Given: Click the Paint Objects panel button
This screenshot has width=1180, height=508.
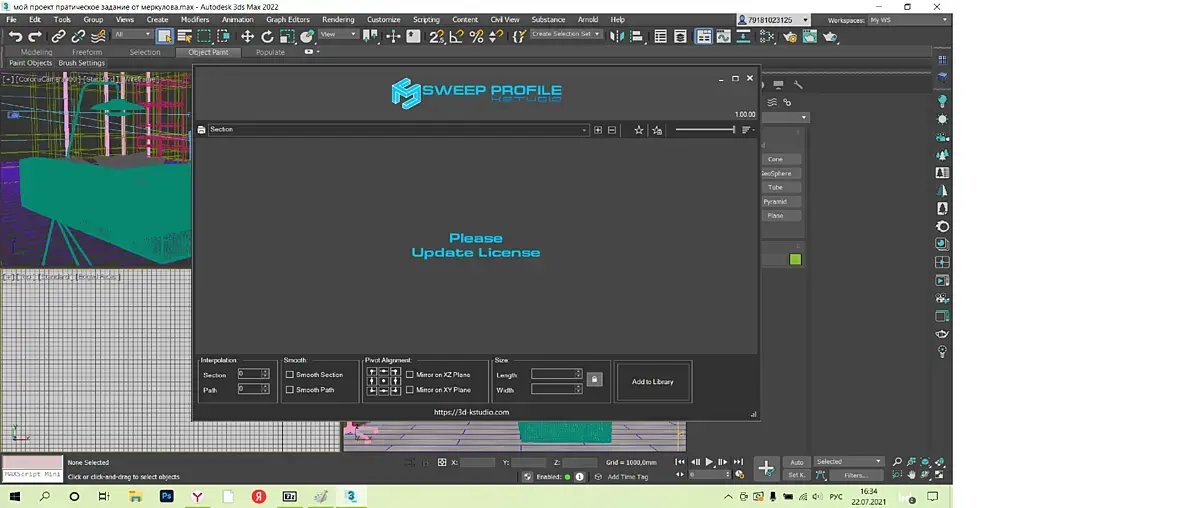Looking at the screenshot, I should click(x=31, y=63).
